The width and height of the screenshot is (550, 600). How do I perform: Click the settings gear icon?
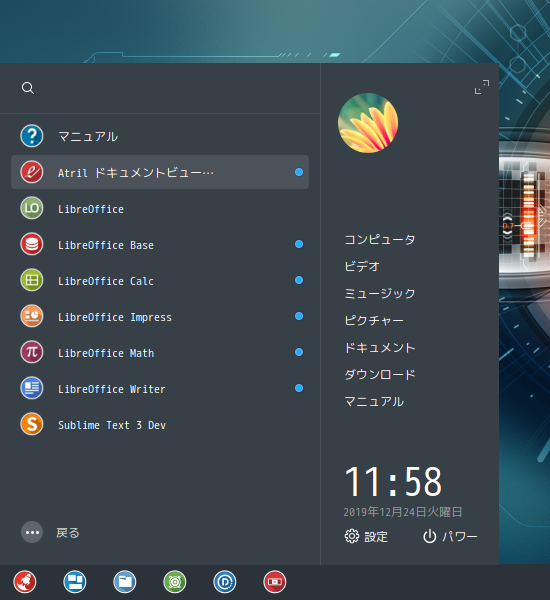click(x=352, y=536)
